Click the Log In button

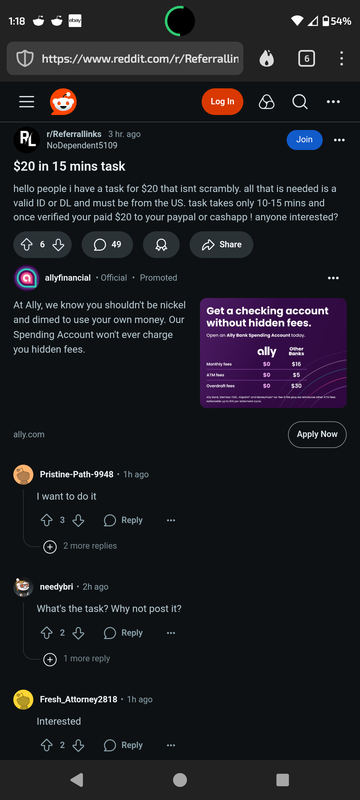pos(222,102)
